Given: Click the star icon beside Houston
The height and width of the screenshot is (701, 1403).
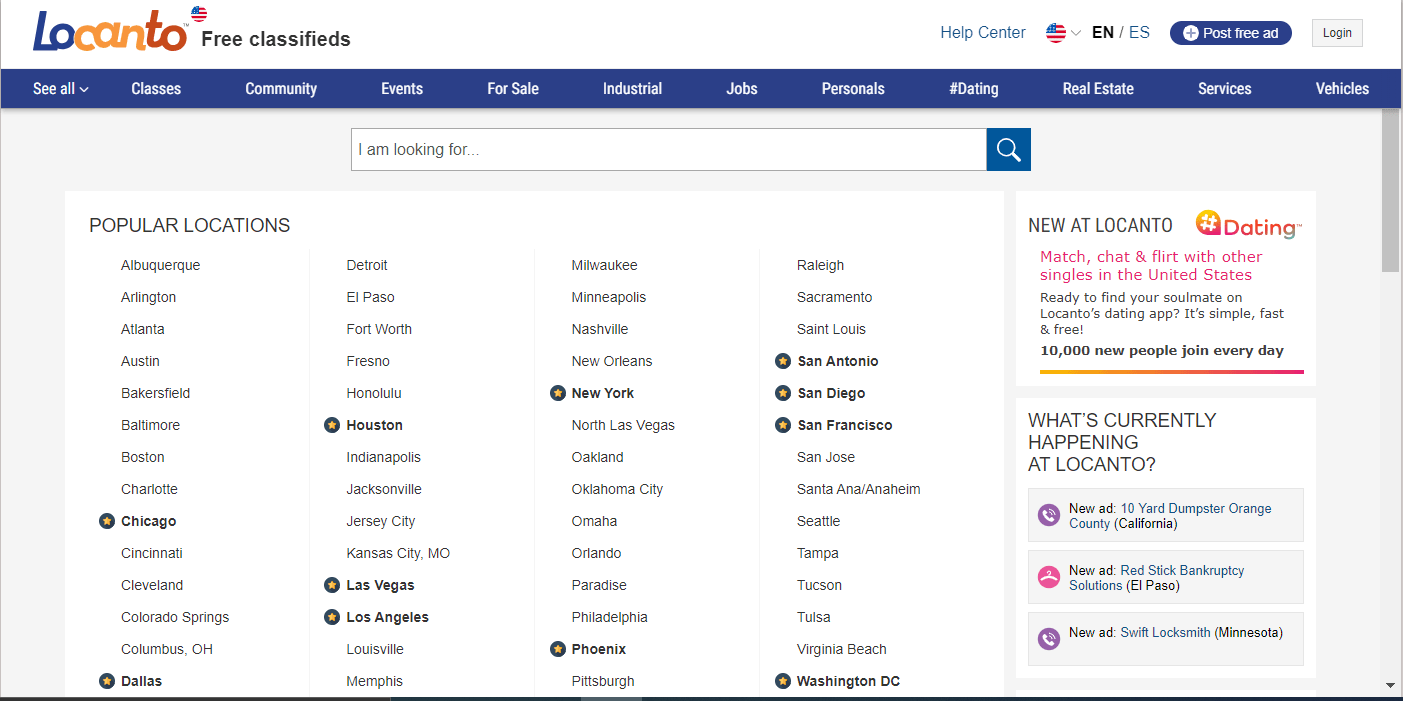Looking at the screenshot, I should (332, 425).
